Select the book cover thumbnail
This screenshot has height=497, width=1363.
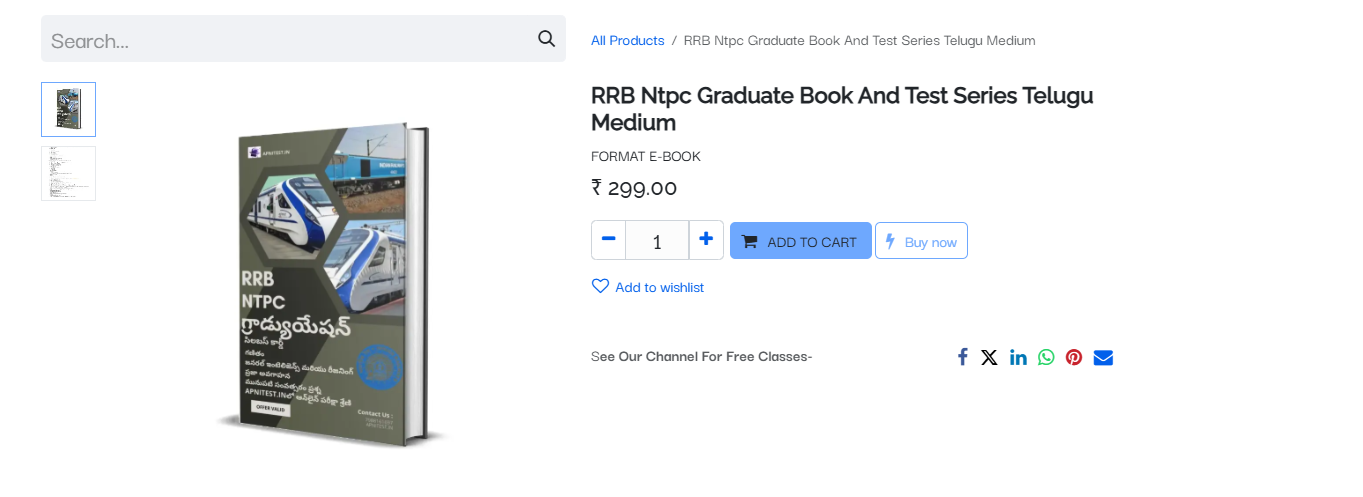[x=68, y=109]
